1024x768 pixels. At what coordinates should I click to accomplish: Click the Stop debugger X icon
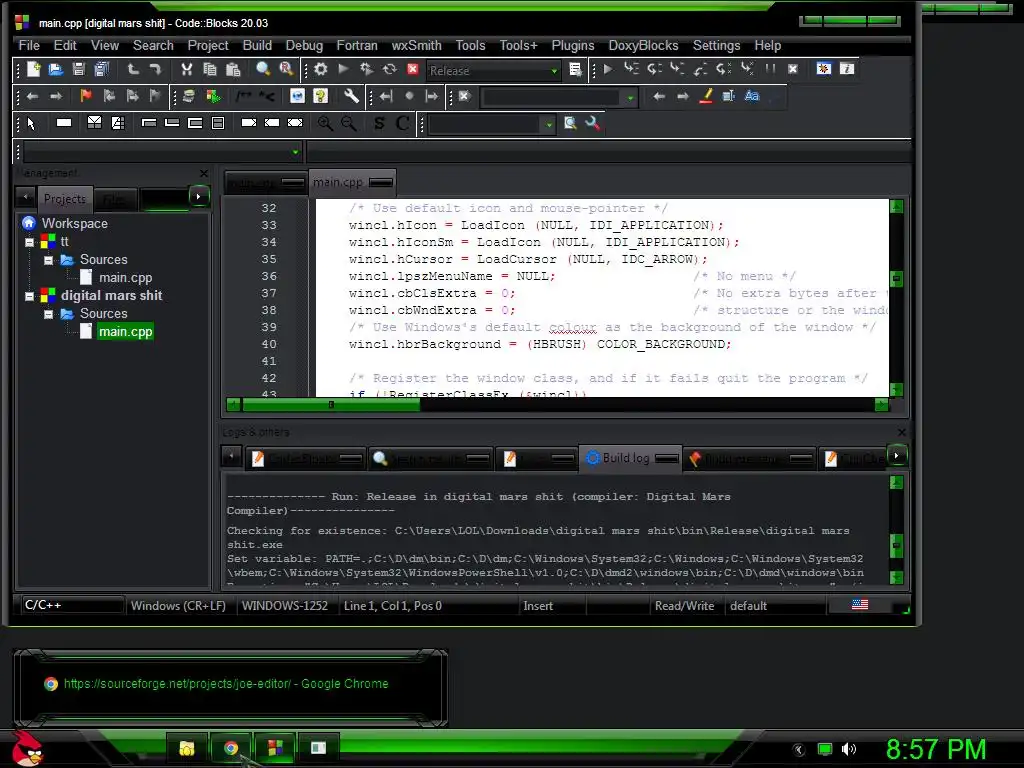point(793,69)
